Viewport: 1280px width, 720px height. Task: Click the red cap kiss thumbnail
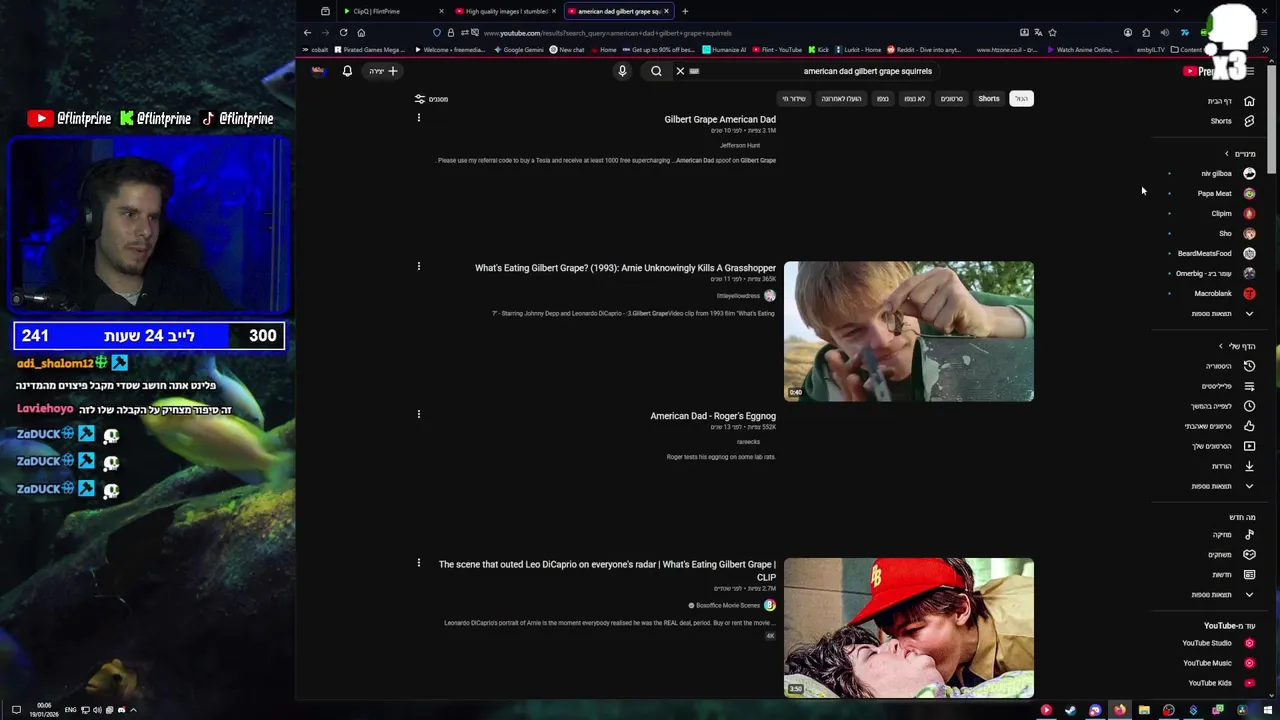(x=909, y=628)
